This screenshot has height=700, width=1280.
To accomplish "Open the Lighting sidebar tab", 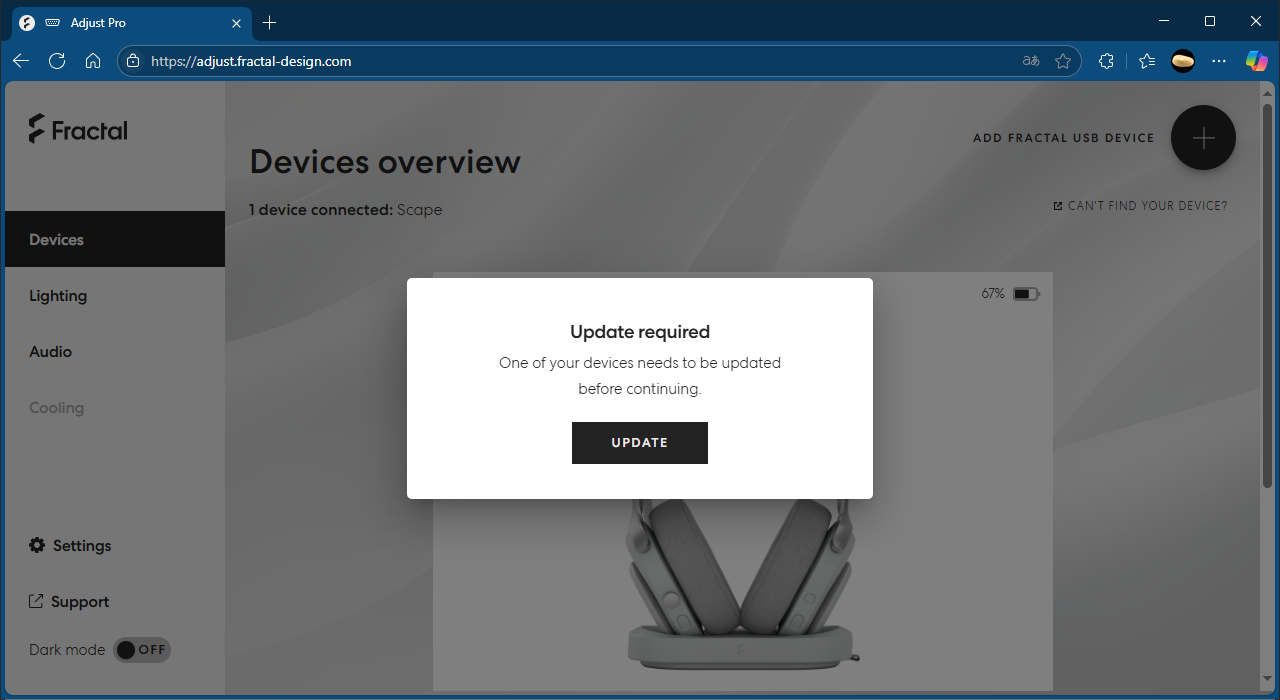I will click(115, 295).
